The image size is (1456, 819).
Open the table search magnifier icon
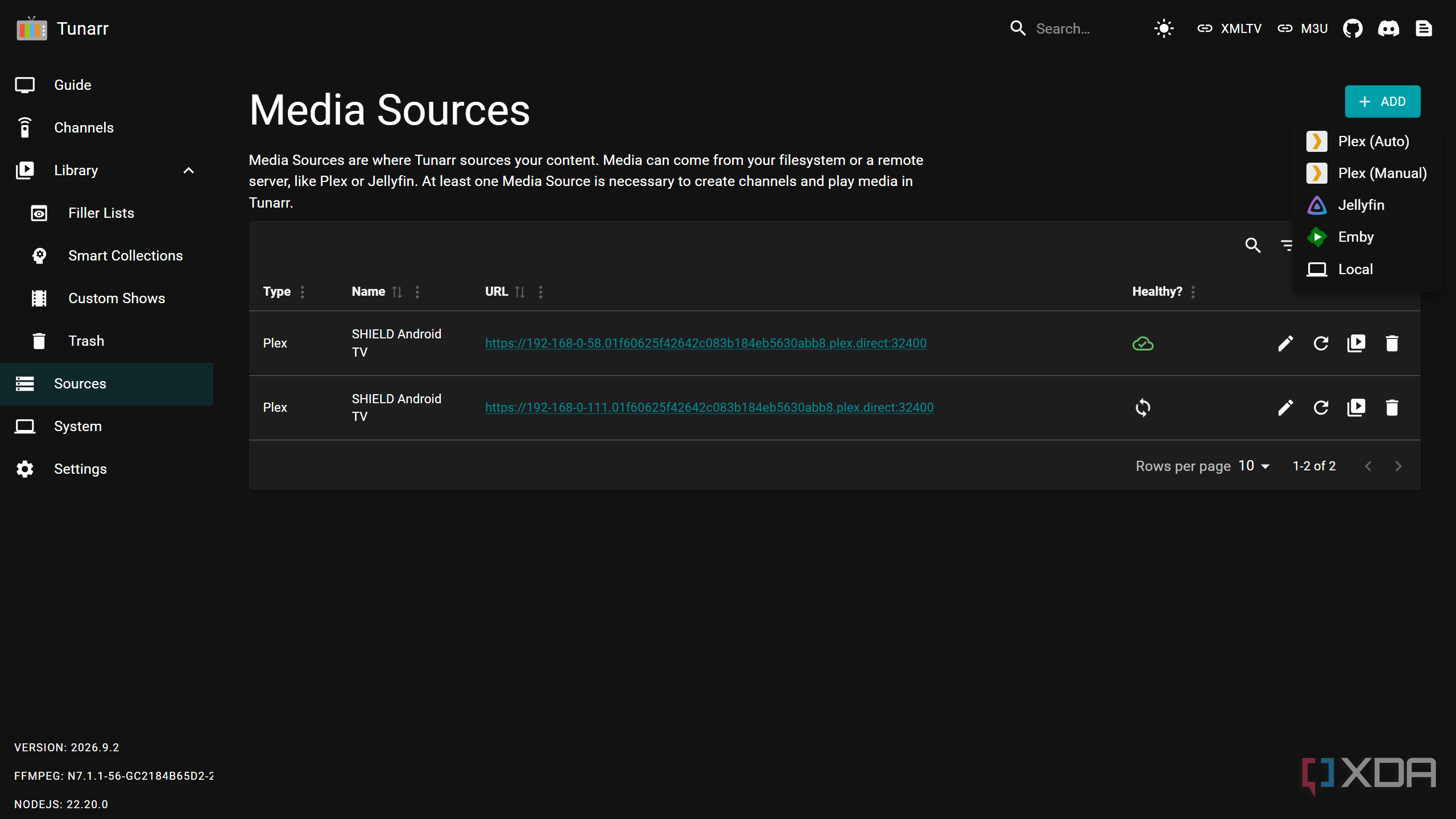pos(1252,245)
